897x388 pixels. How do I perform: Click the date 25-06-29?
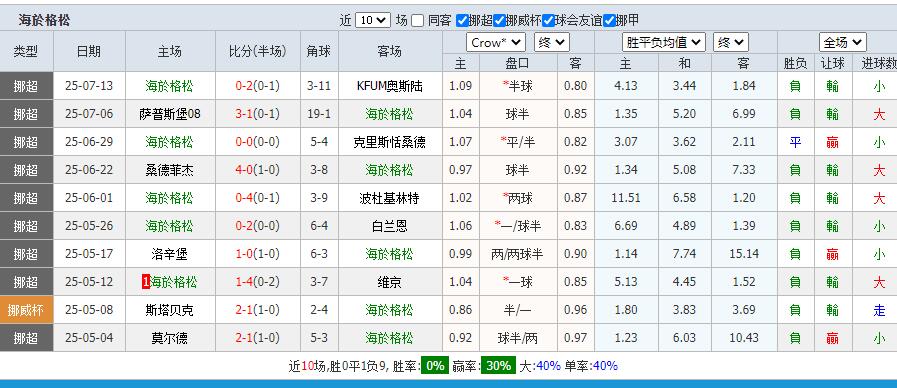pos(89,142)
